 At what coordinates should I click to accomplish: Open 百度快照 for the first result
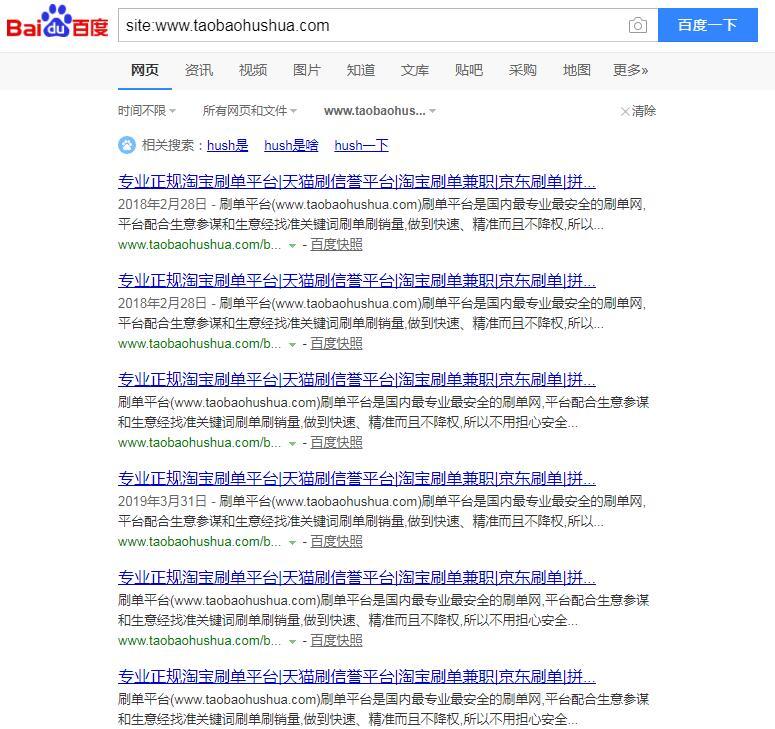[x=336, y=245]
